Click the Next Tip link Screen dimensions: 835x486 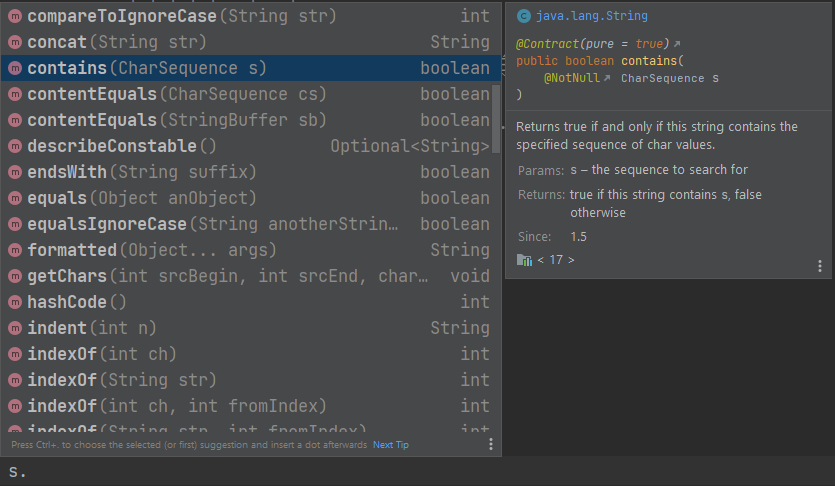tap(391, 445)
